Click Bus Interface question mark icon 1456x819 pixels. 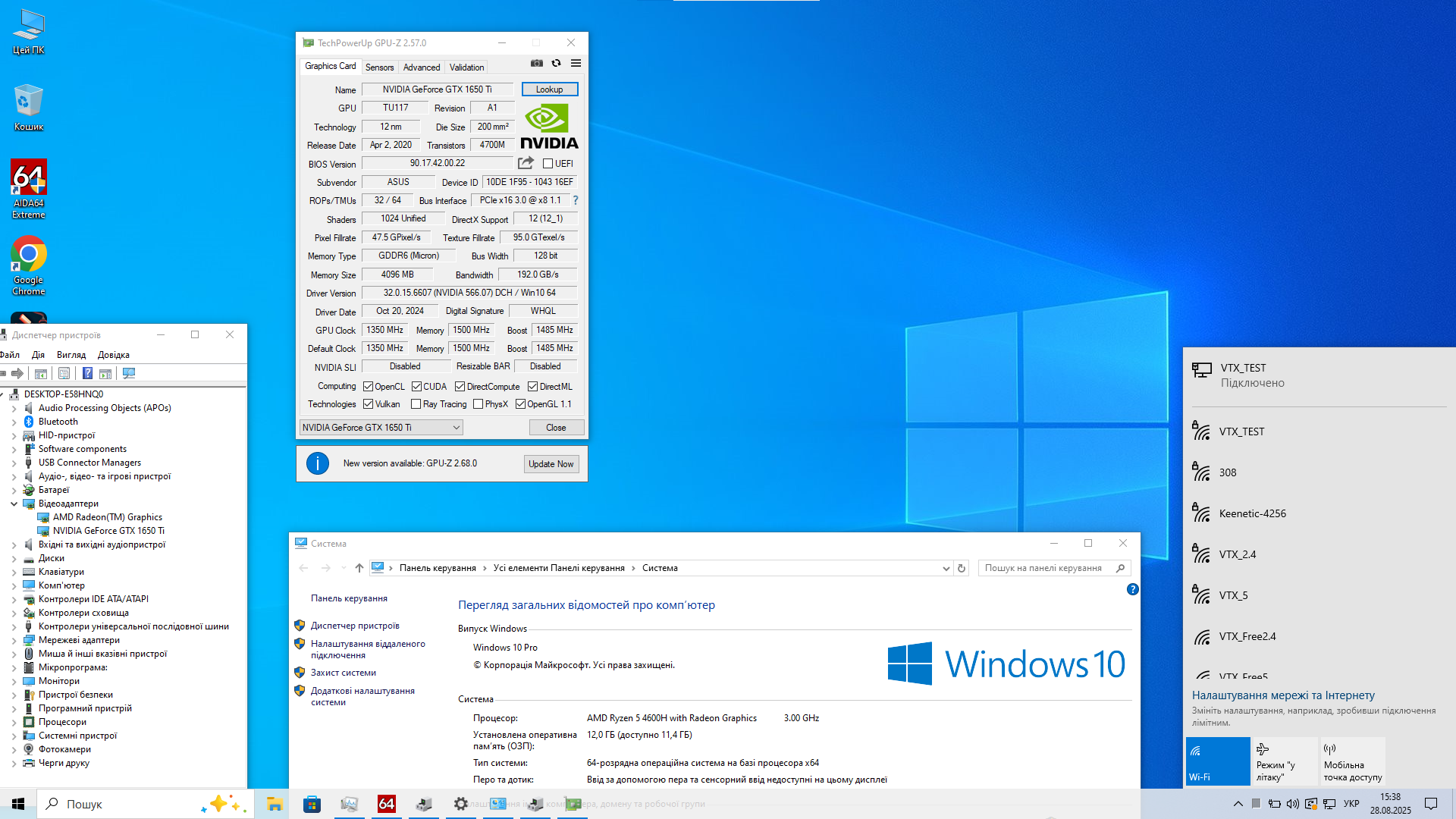(576, 200)
